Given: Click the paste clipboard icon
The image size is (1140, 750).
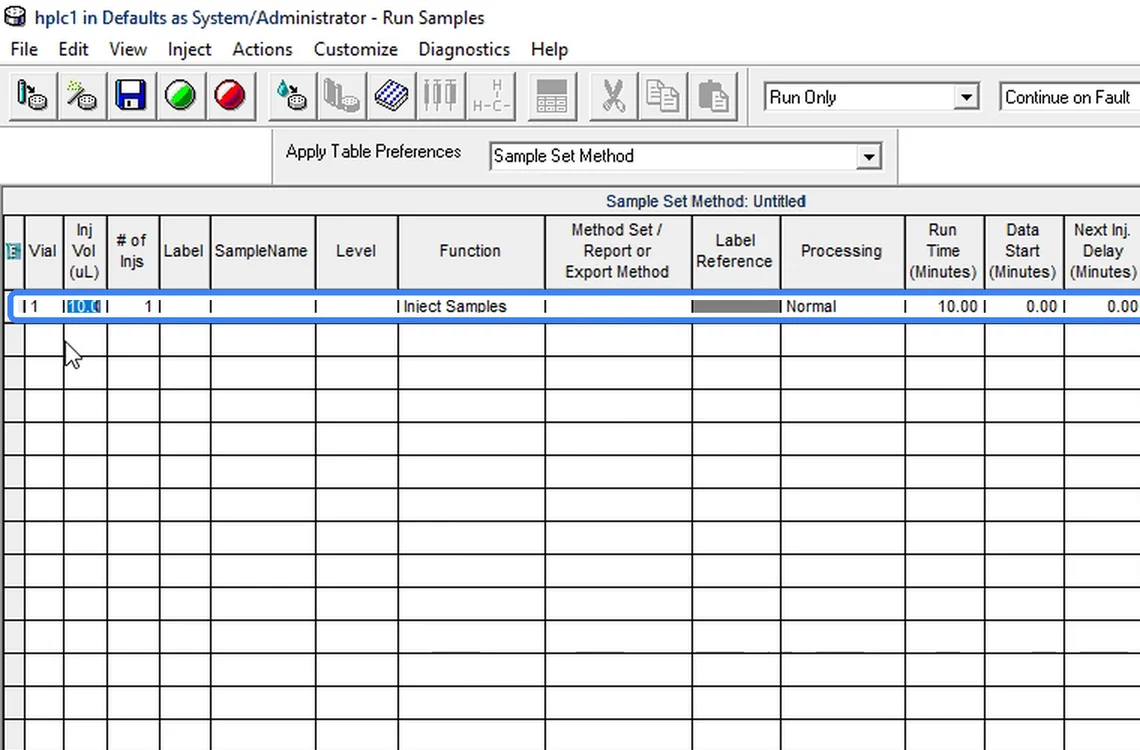Looking at the screenshot, I should pos(712,96).
